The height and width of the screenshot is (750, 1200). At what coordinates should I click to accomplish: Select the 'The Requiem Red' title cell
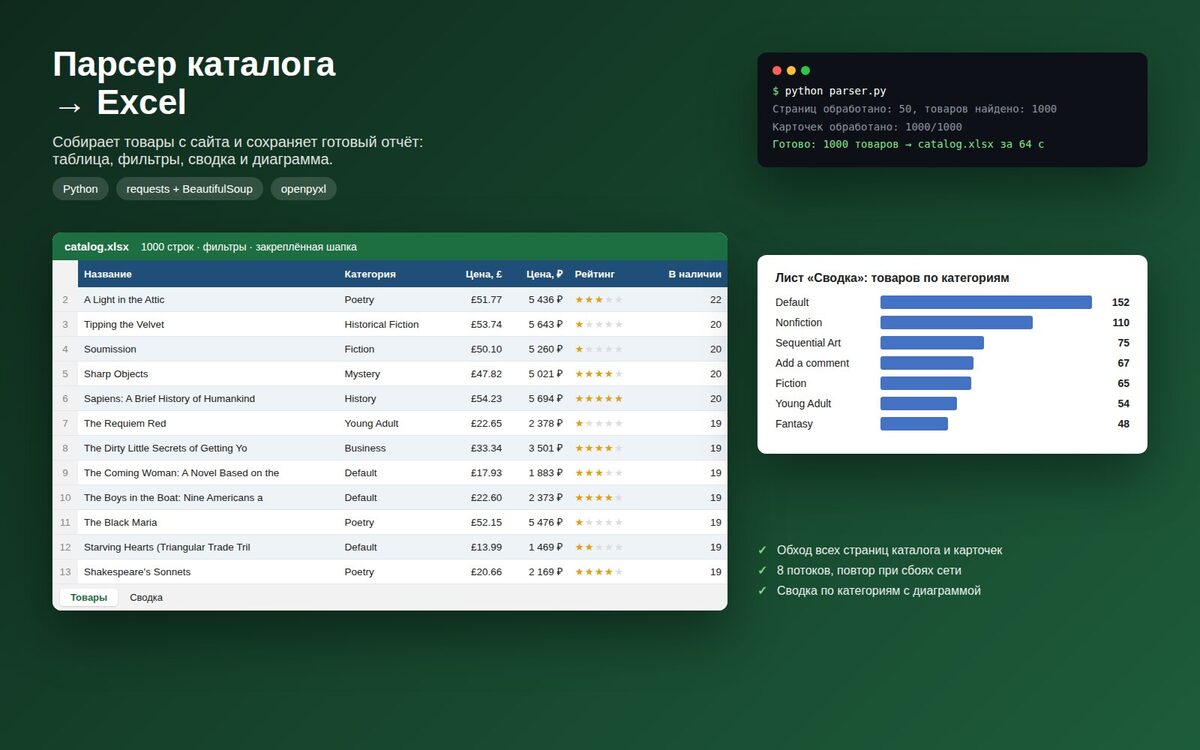point(208,424)
